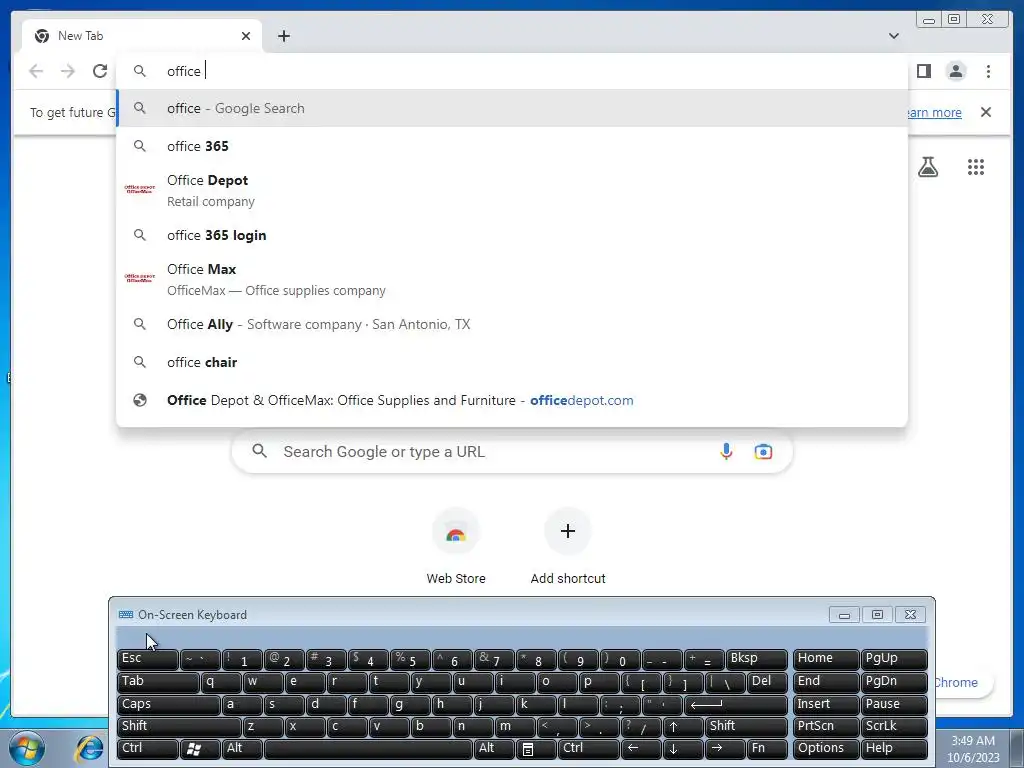Close the New Tab tab
The height and width of the screenshot is (768, 1024).
246,36
